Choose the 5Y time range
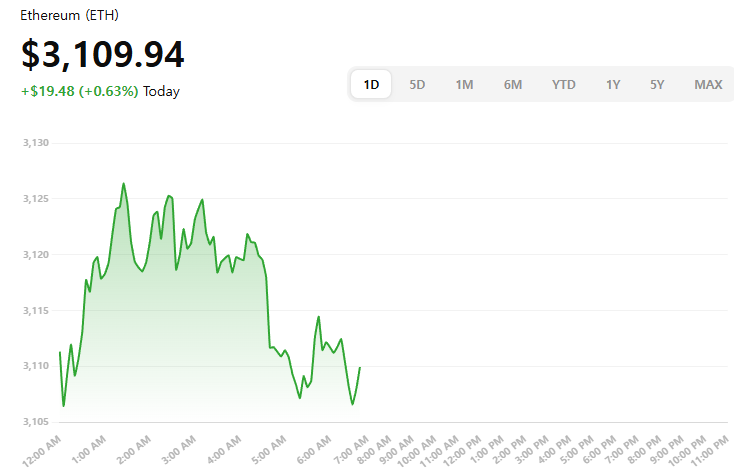This screenshot has height=470, width=734. [x=657, y=85]
